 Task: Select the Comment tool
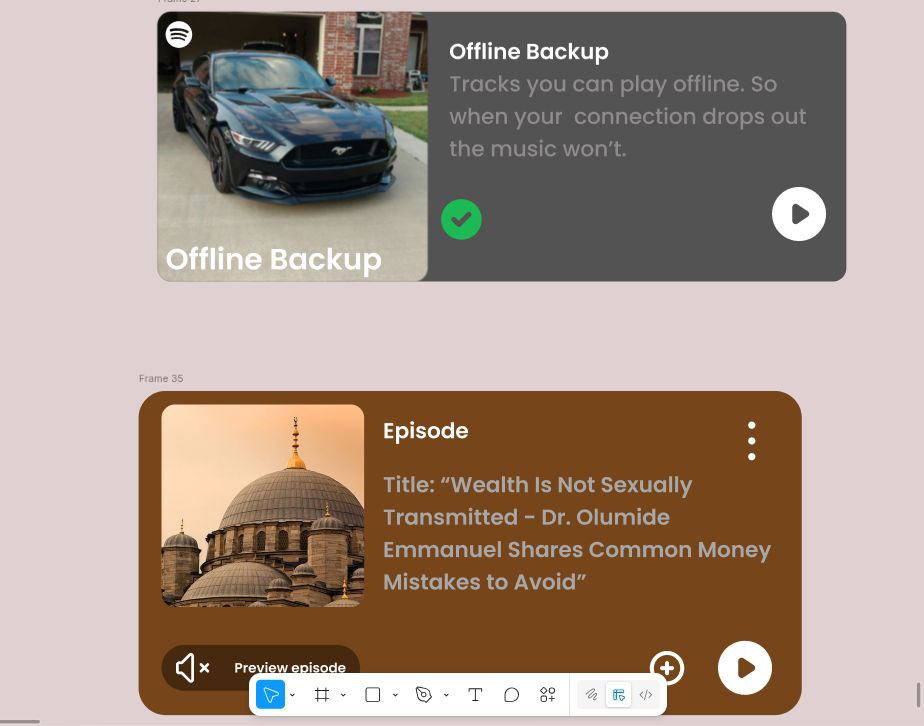click(512, 695)
